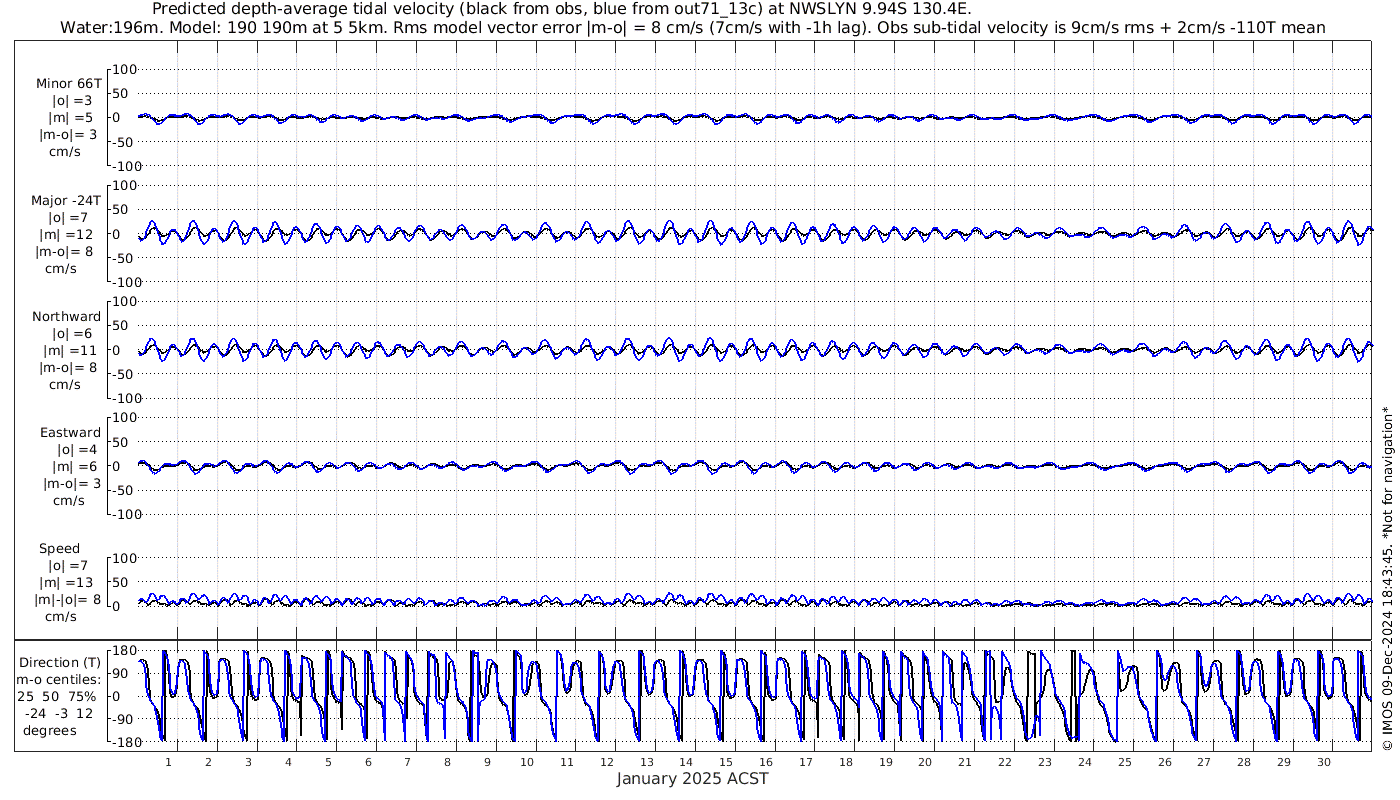Click date tick '20' on the time axis
The width and height of the screenshot is (1400, 800).
coord(925,762)
